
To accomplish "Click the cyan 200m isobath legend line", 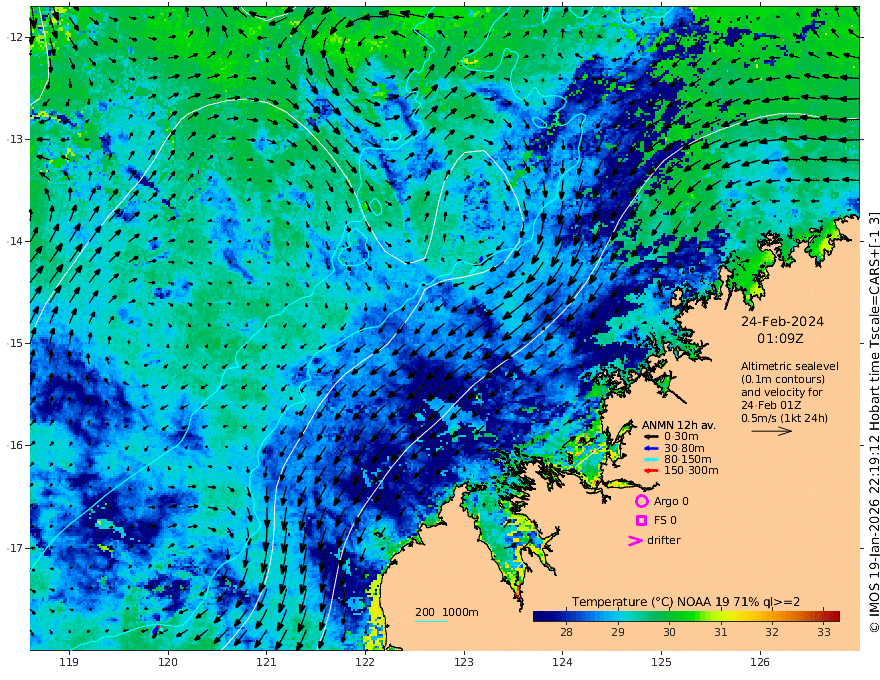I will 431,621.
